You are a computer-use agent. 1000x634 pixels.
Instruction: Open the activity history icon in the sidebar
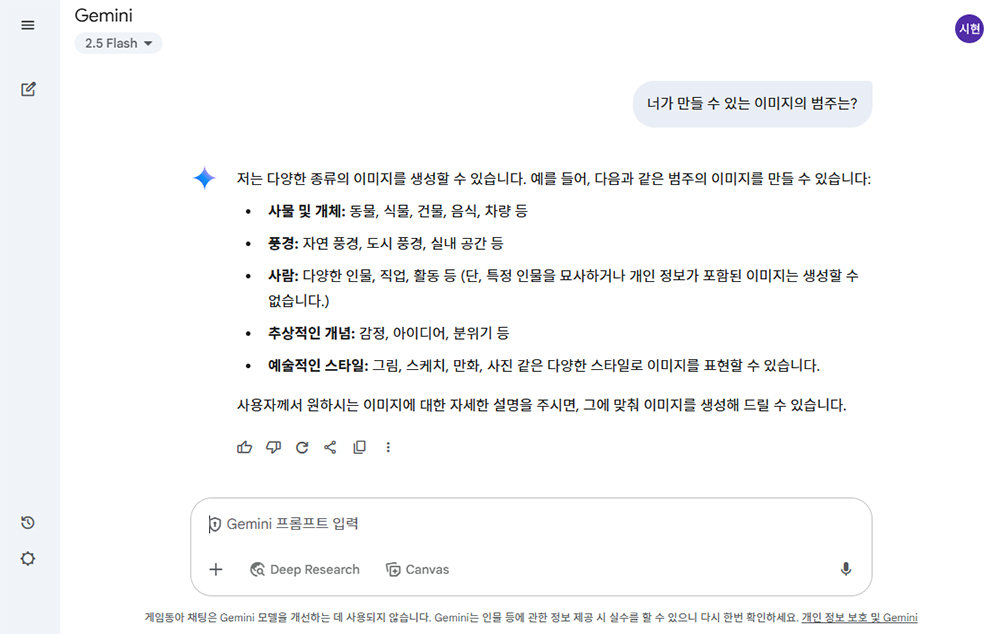[x=28, y=522]
